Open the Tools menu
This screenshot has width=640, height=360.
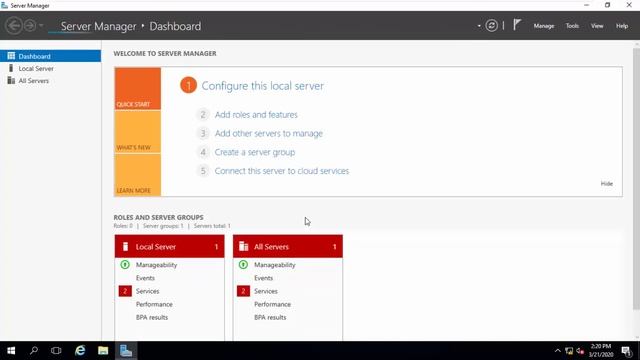point(572,26)
